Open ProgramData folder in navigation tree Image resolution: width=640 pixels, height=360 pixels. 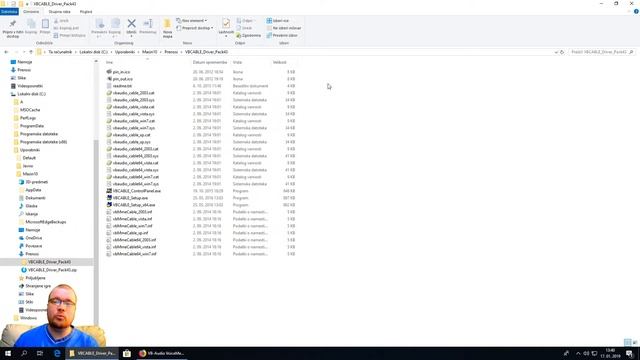coord(31,126)
